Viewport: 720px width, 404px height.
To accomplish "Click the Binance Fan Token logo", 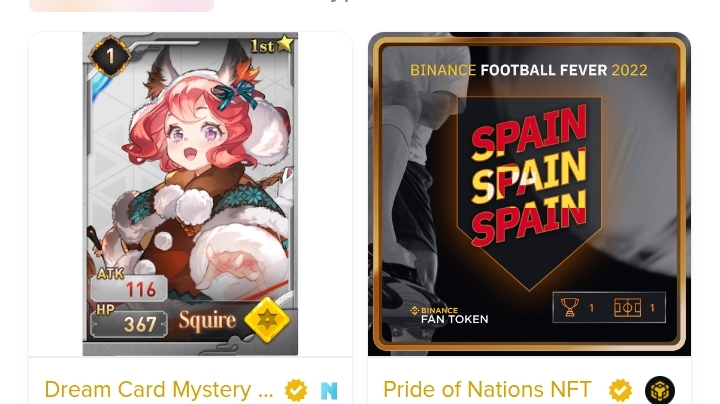I will [449, 315].
